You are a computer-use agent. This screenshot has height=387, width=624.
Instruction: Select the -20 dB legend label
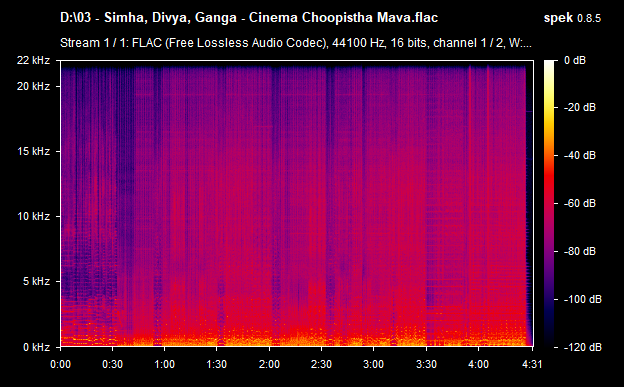pos(580,107)
